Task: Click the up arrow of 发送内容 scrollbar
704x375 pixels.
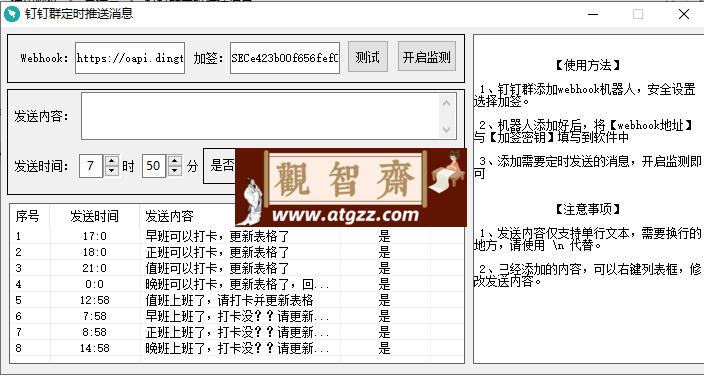Action: (446, 103)
